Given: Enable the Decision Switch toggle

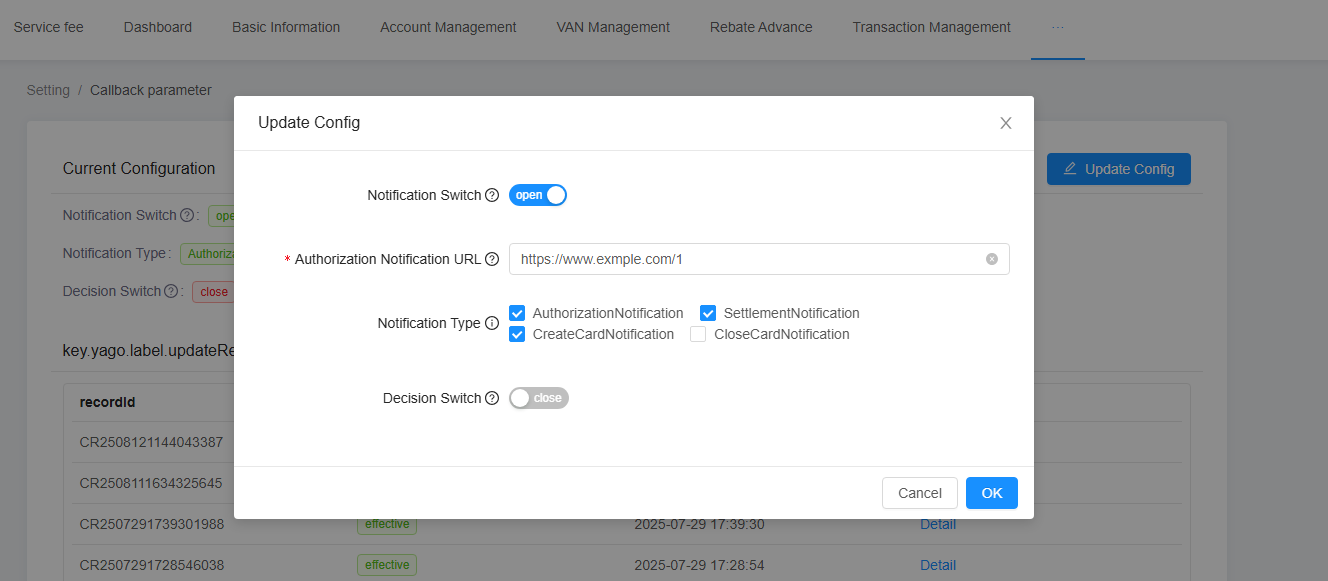Looking at the screenshot, I should pos(538,398).
